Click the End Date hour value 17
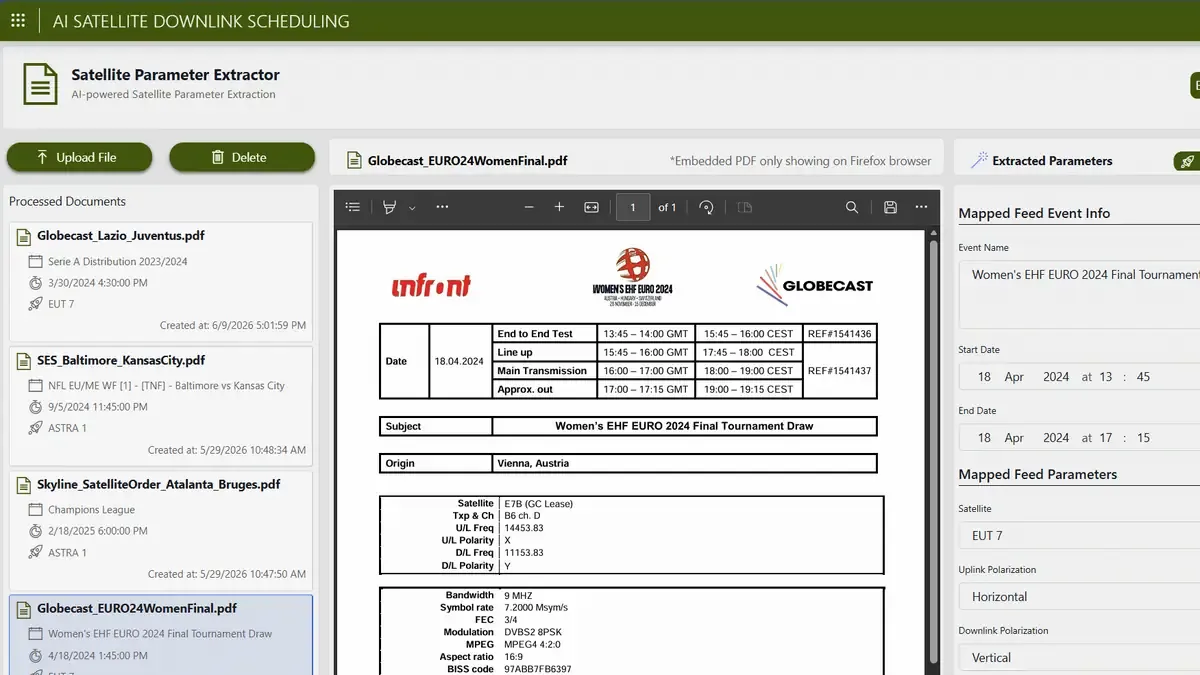Screen dimensions: 1200x675 (1104, 438)
